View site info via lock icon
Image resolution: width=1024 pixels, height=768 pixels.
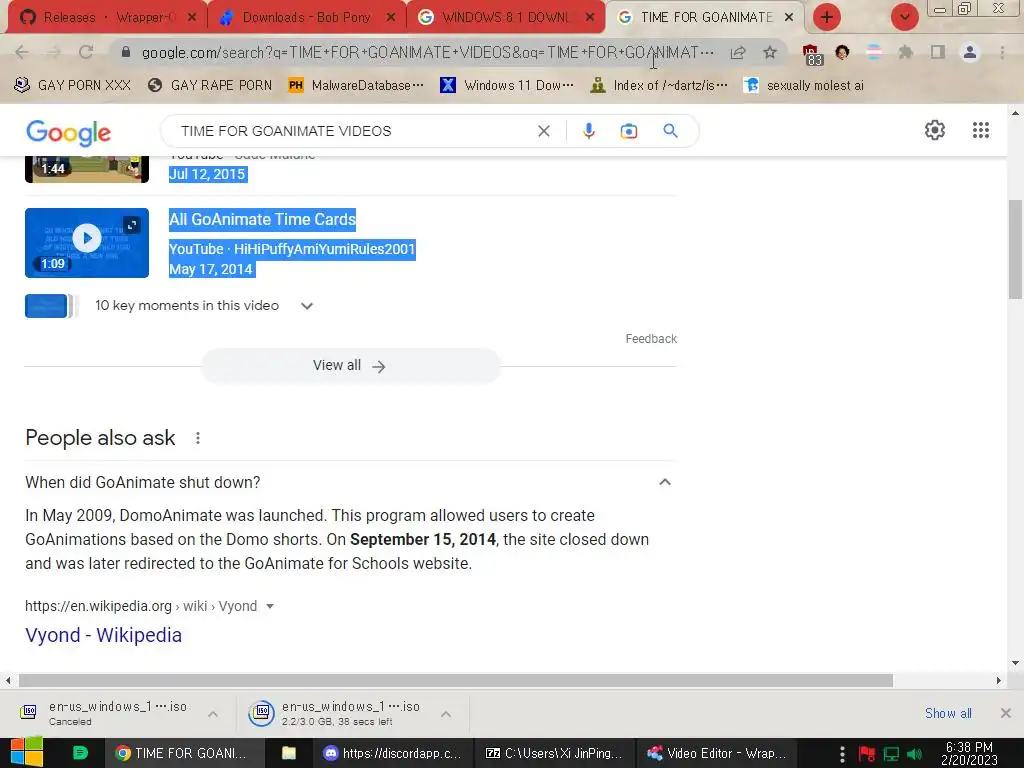click(x=126, y=52)
